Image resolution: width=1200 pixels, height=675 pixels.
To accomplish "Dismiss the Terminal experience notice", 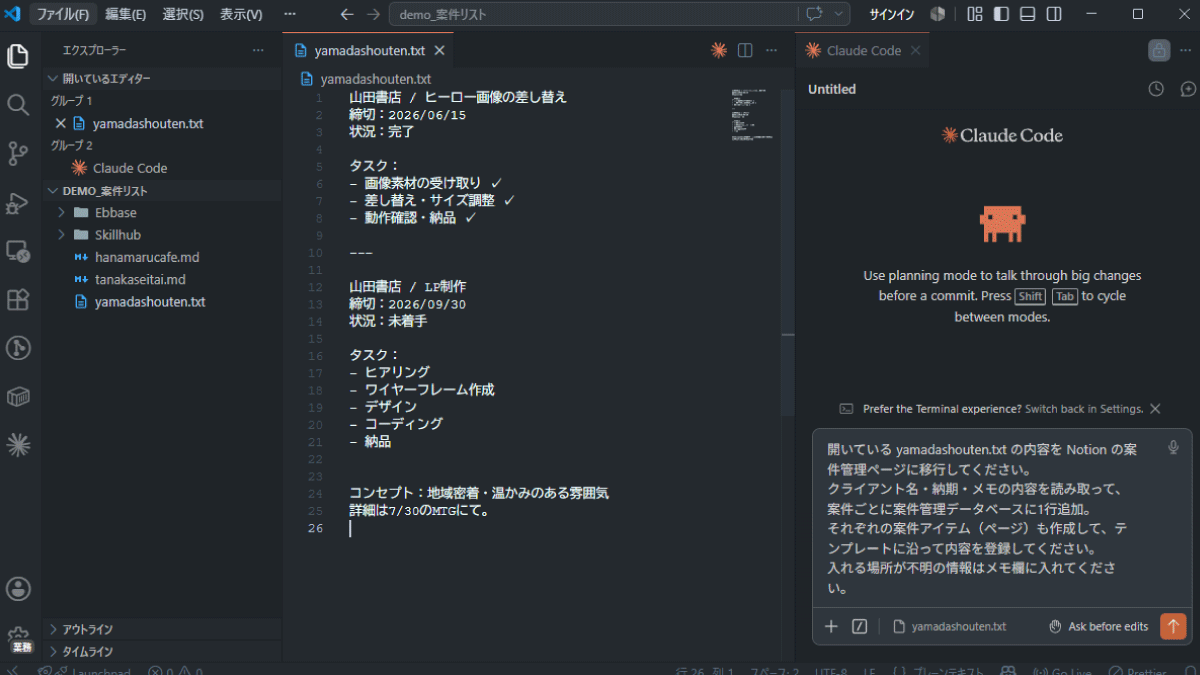I will click(x=1155, y=409).
